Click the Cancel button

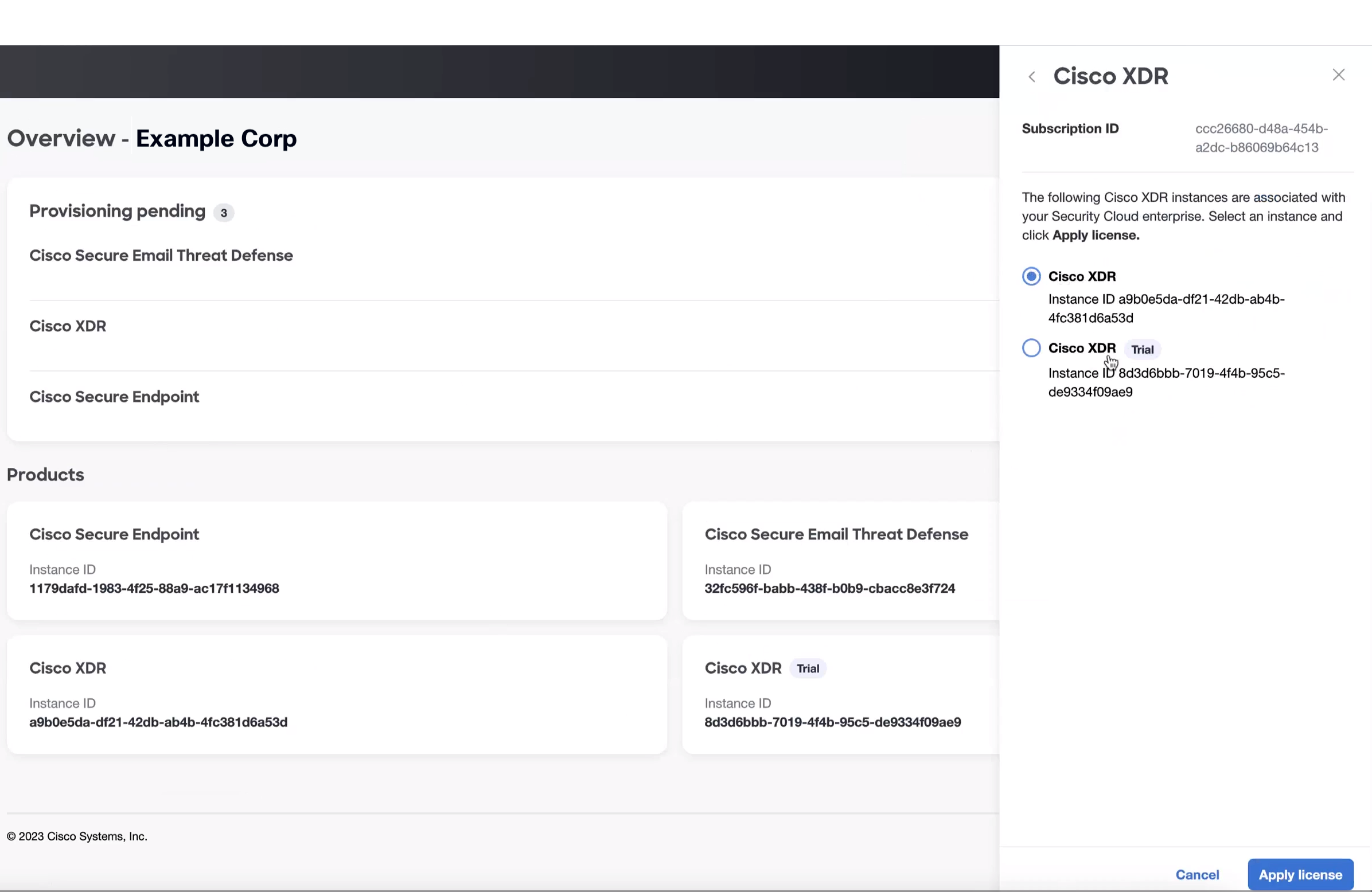pos(1197,874)
